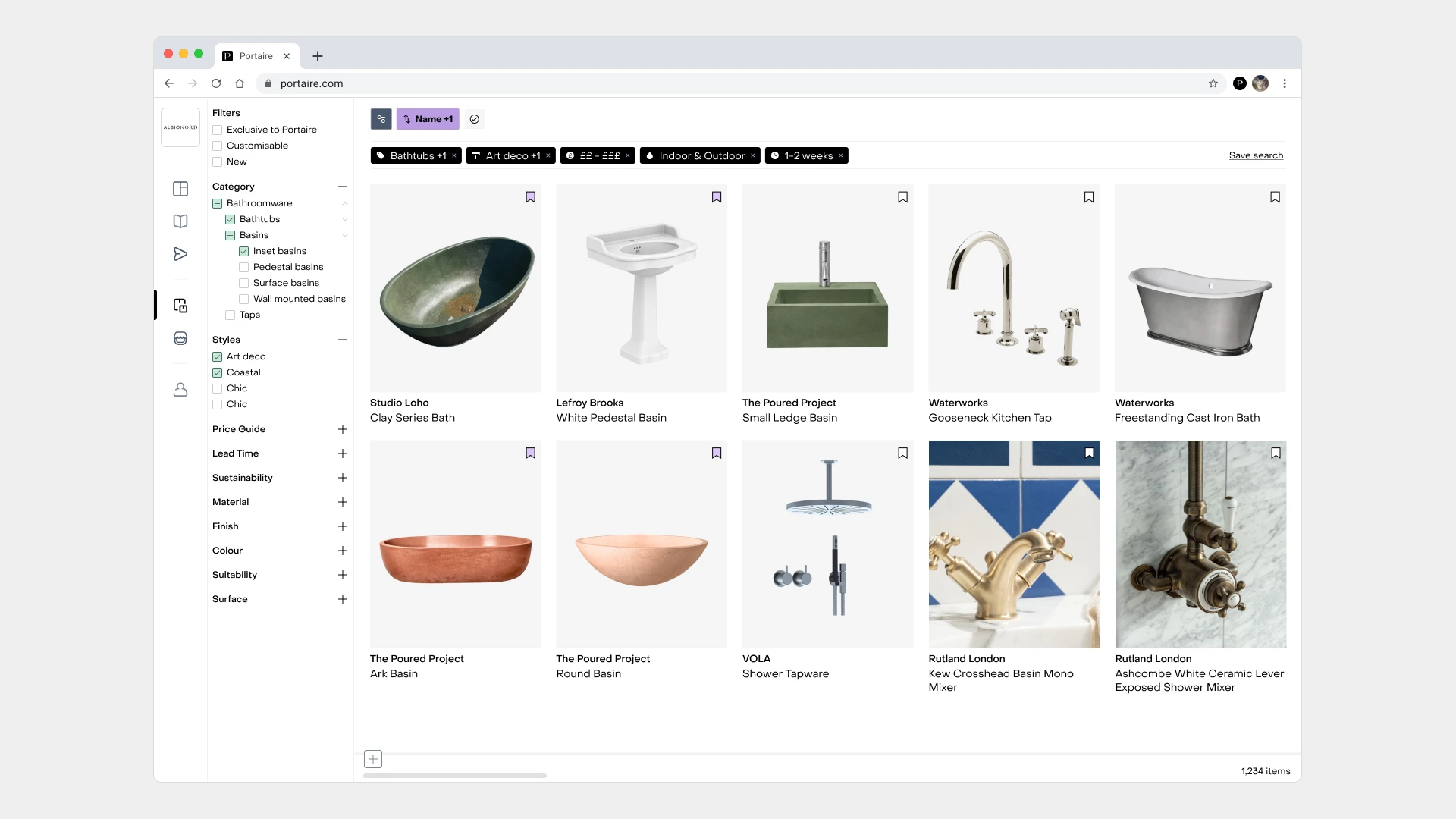Uncheck the Inset basins checkbox

243,251
